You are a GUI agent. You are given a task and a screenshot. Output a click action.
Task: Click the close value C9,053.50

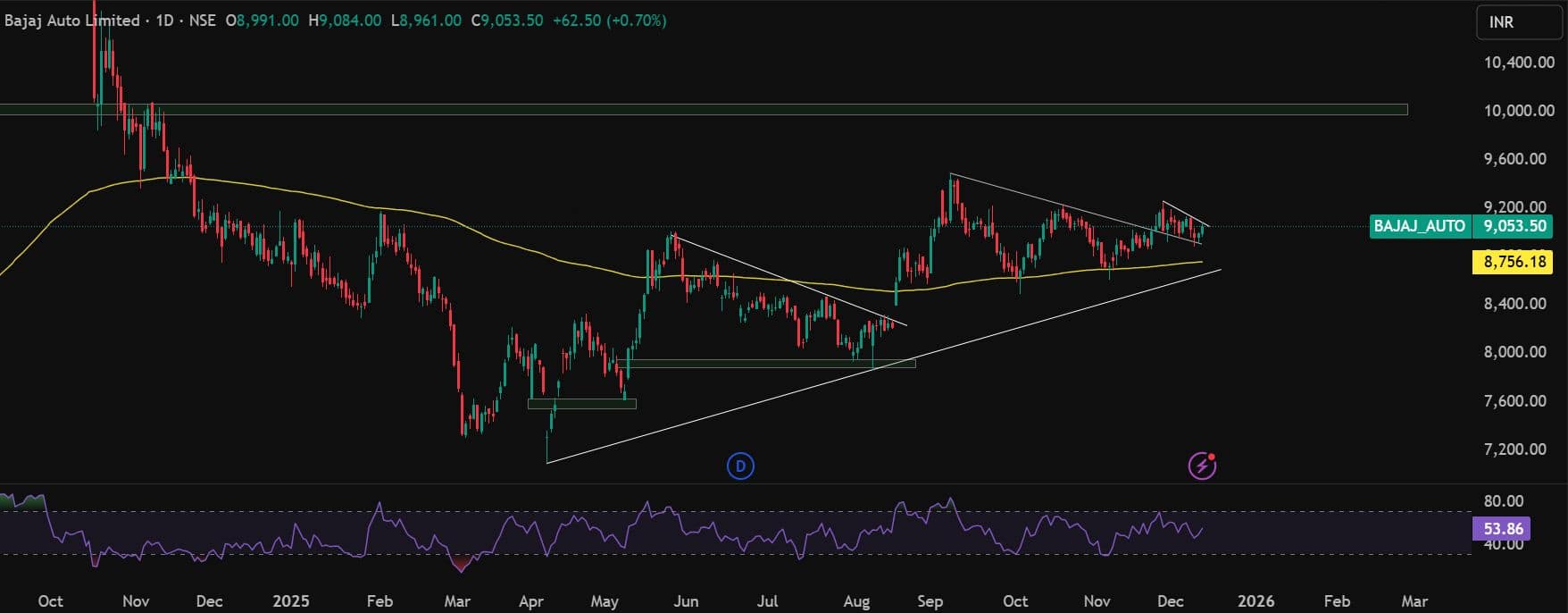point(506,20)
